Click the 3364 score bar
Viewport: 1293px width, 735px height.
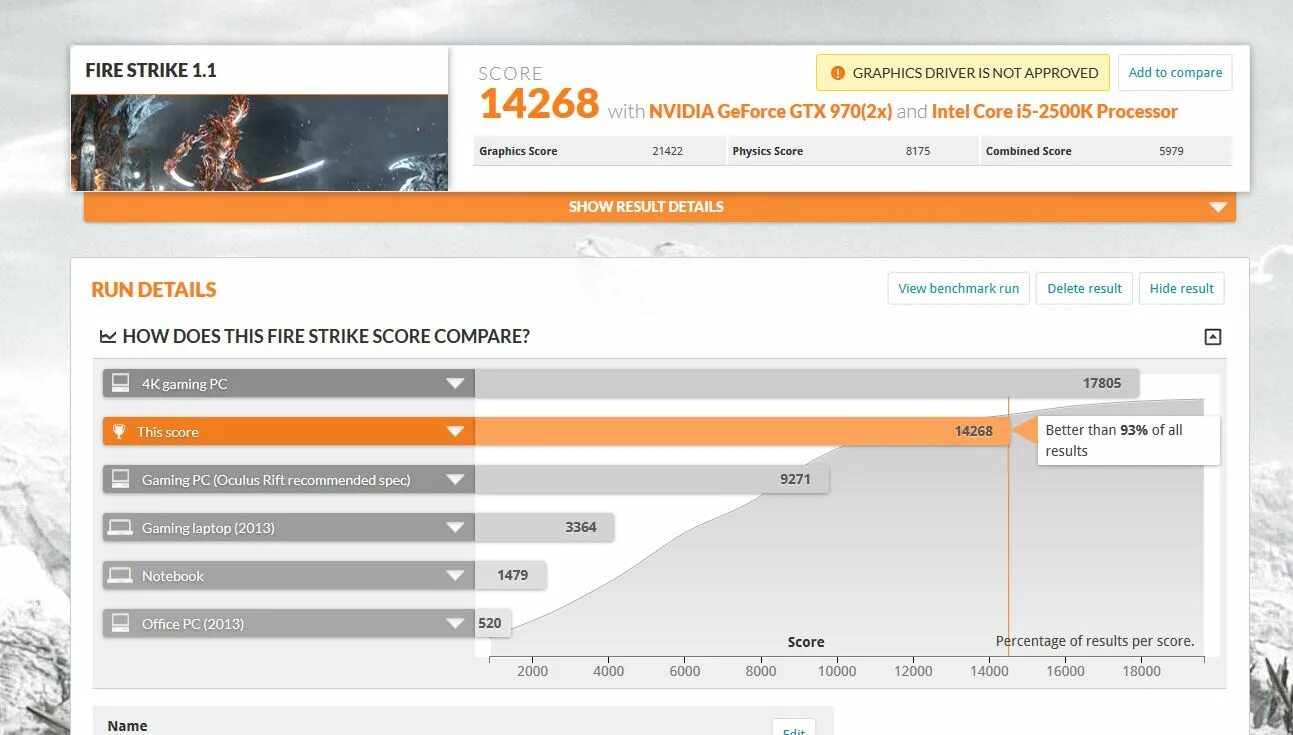[x=544, y=528]
